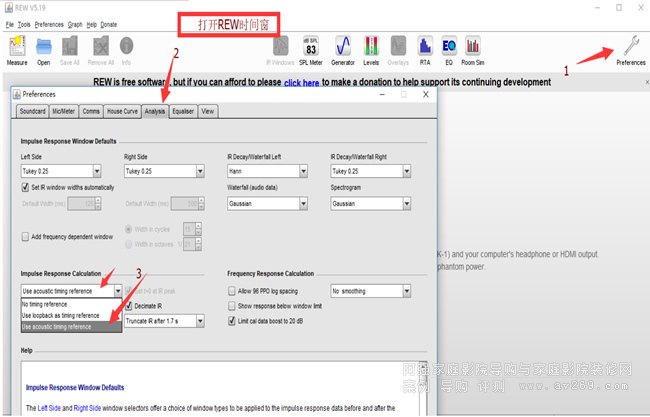
Task: Click the Measure toolbar icon
Action: pos(17,49)
